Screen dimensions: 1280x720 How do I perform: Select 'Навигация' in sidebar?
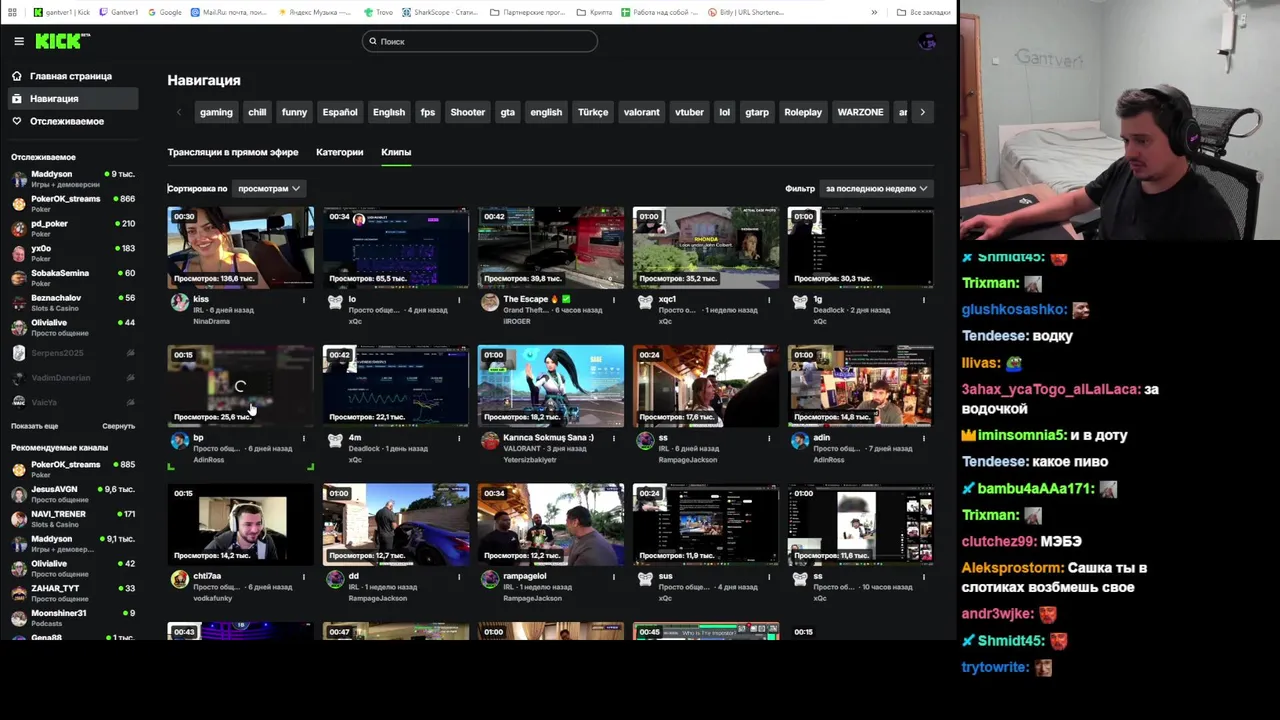73,98
